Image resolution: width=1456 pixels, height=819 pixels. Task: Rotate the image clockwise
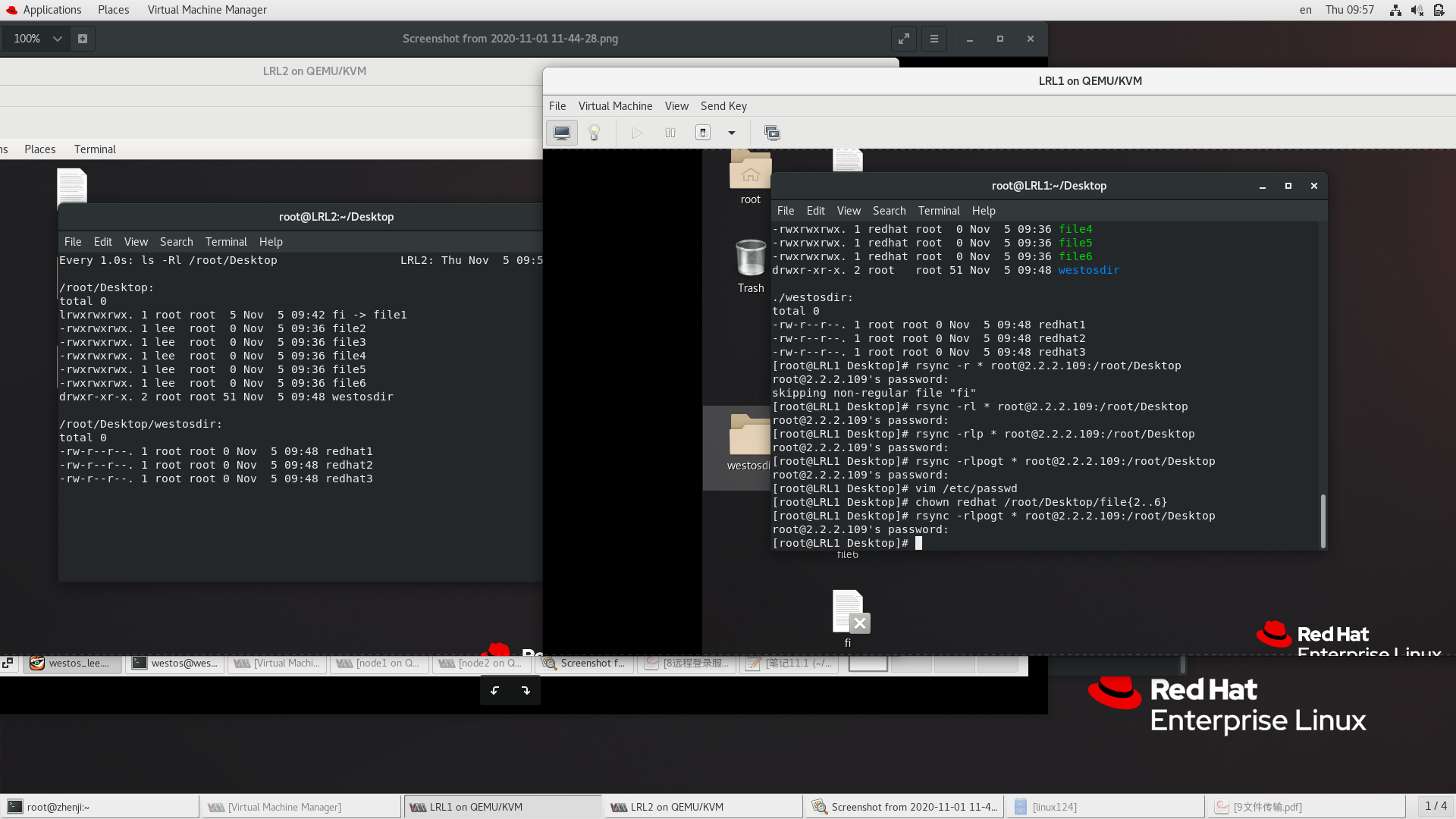click(526, 690)
